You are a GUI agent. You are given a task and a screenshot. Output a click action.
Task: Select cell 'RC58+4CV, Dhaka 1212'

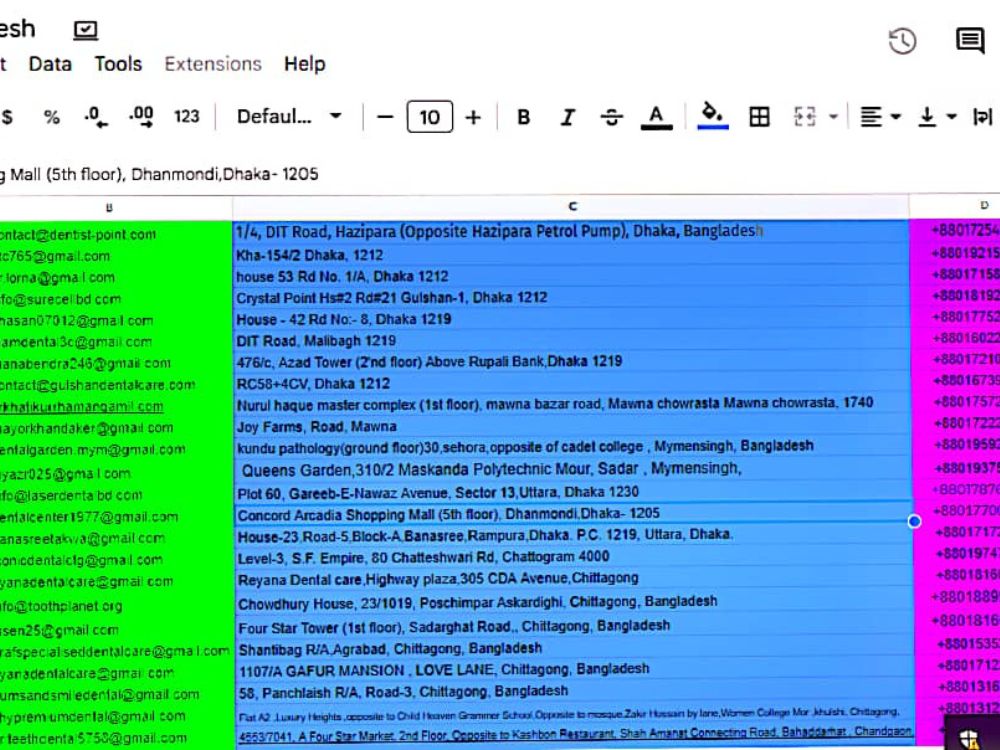(571, 383)
